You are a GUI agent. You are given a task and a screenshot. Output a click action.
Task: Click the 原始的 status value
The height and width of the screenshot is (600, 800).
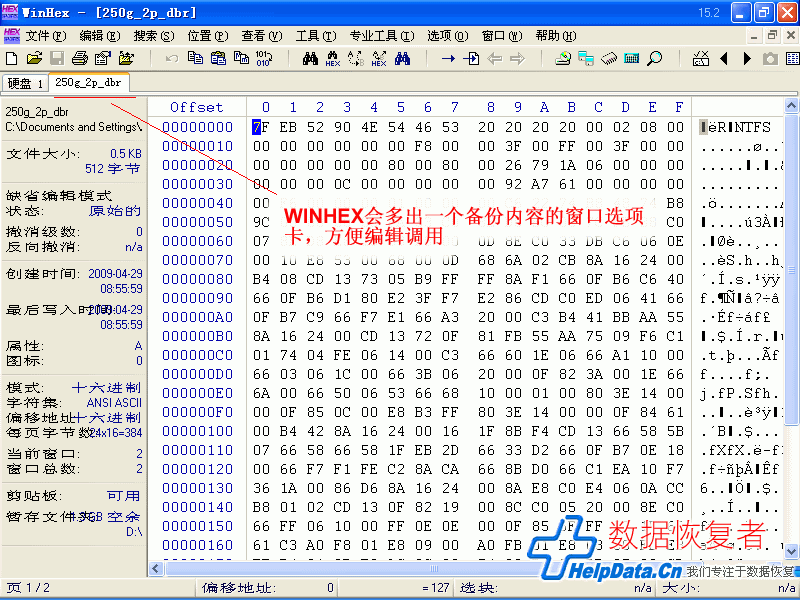[x=114, y=211]
